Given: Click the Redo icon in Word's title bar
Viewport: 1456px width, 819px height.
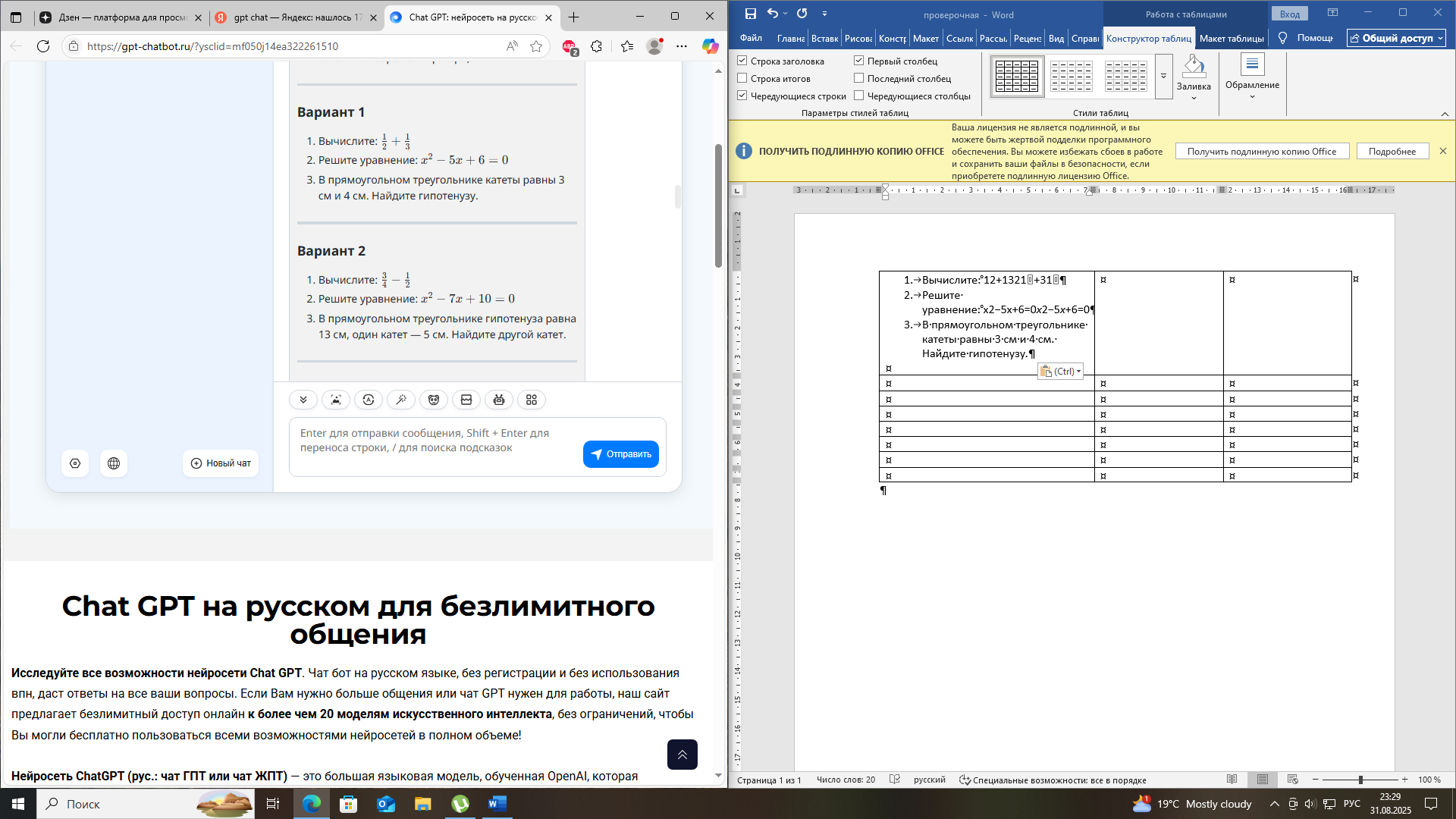Looking at the screenshot, I should point(802,14).
